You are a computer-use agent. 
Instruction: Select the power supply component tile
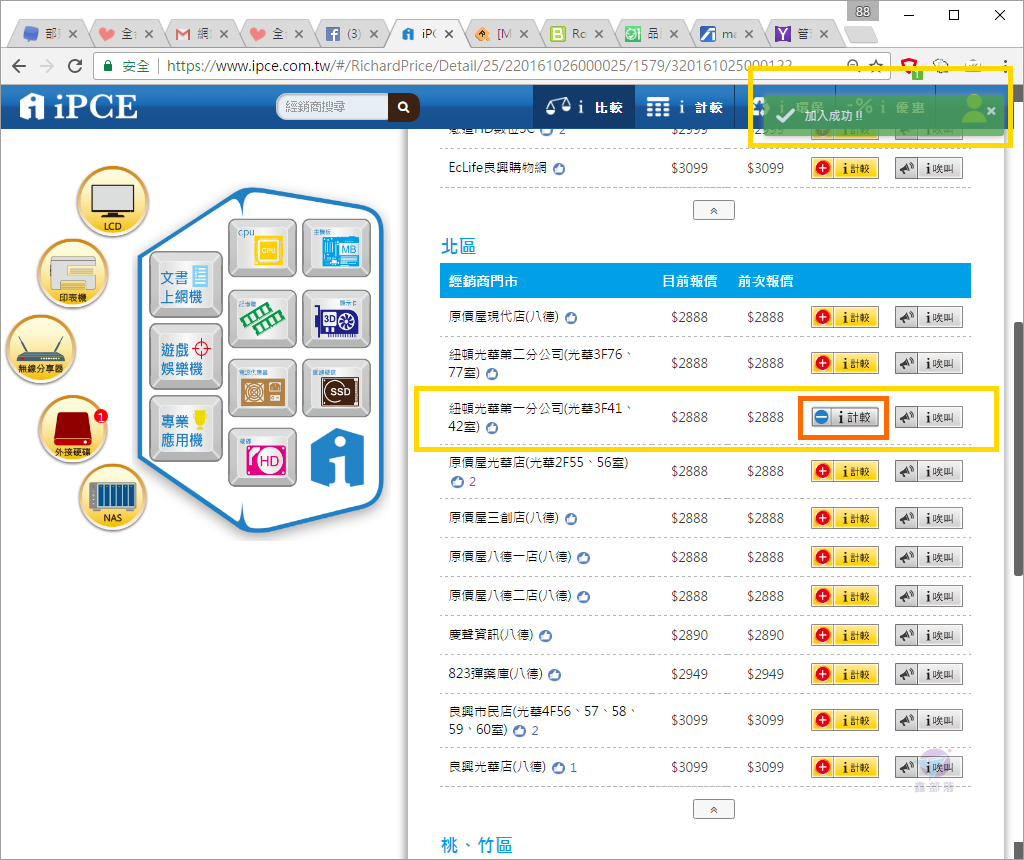pyautogui.click(x=263, y=388)
